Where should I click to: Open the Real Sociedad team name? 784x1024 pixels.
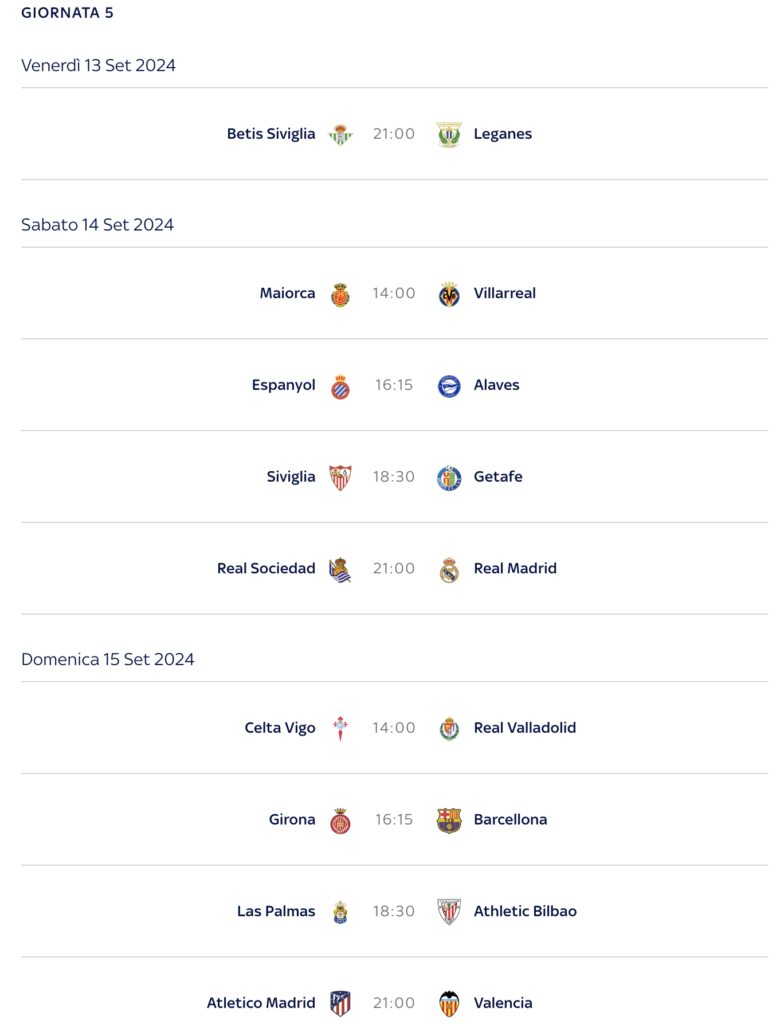coord(266,568)
